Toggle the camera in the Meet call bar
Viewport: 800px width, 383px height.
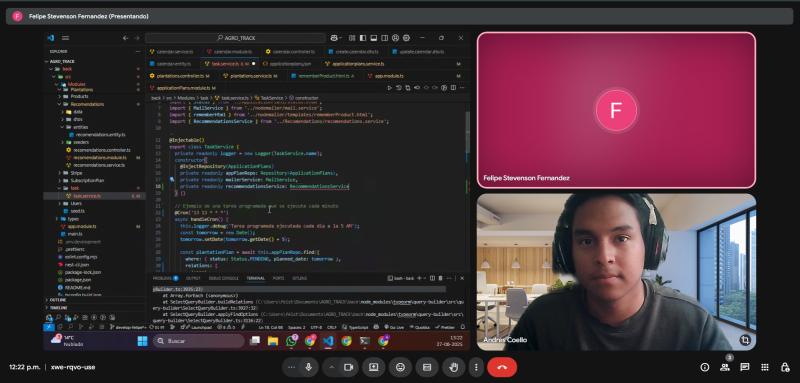pos(348,367)
